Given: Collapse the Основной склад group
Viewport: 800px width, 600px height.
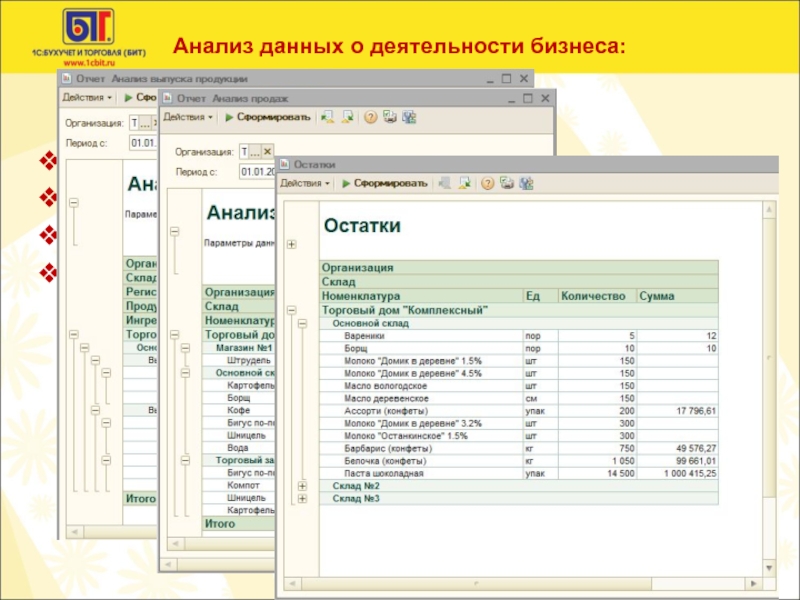Looking at the screenshot, I should [303, 324].
